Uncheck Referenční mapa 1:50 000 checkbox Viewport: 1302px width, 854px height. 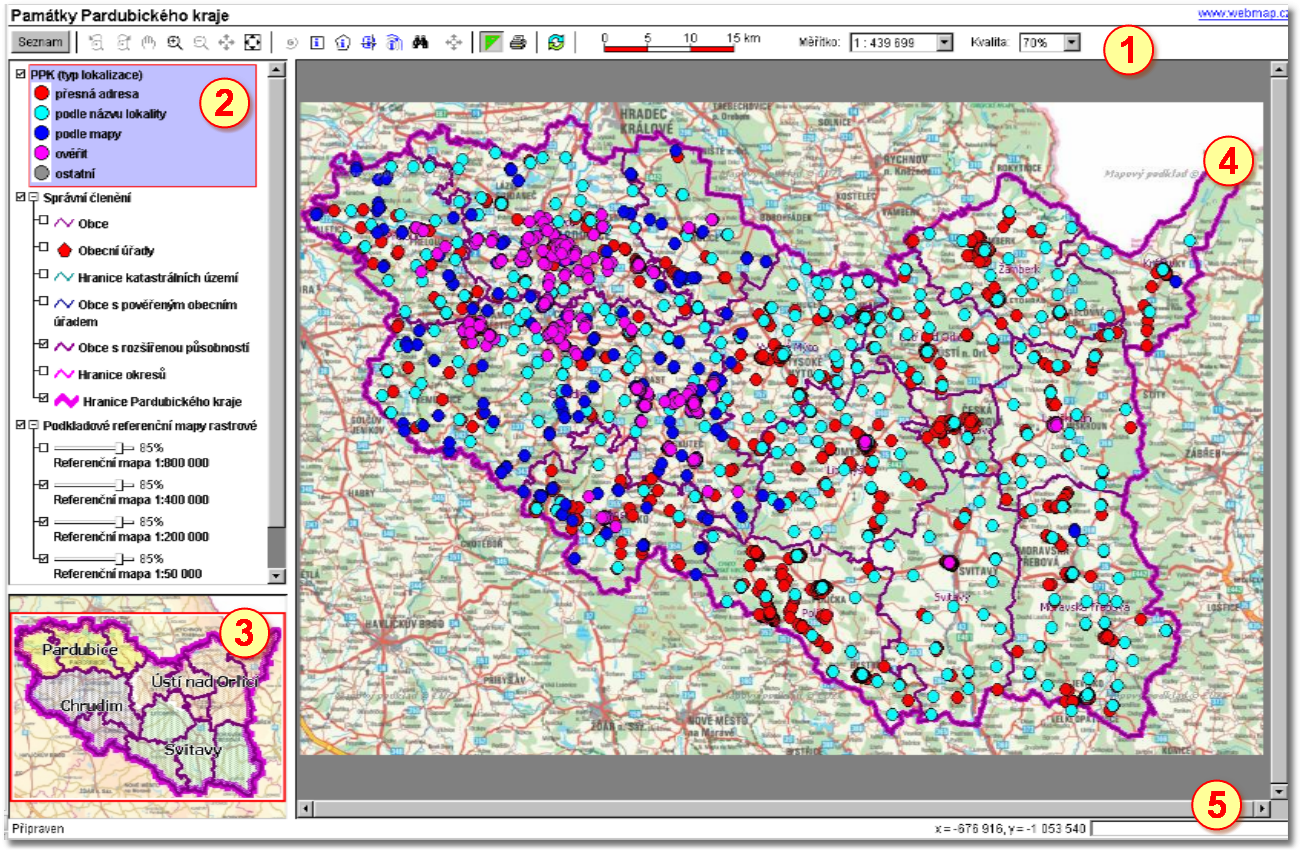click(43, 558)
